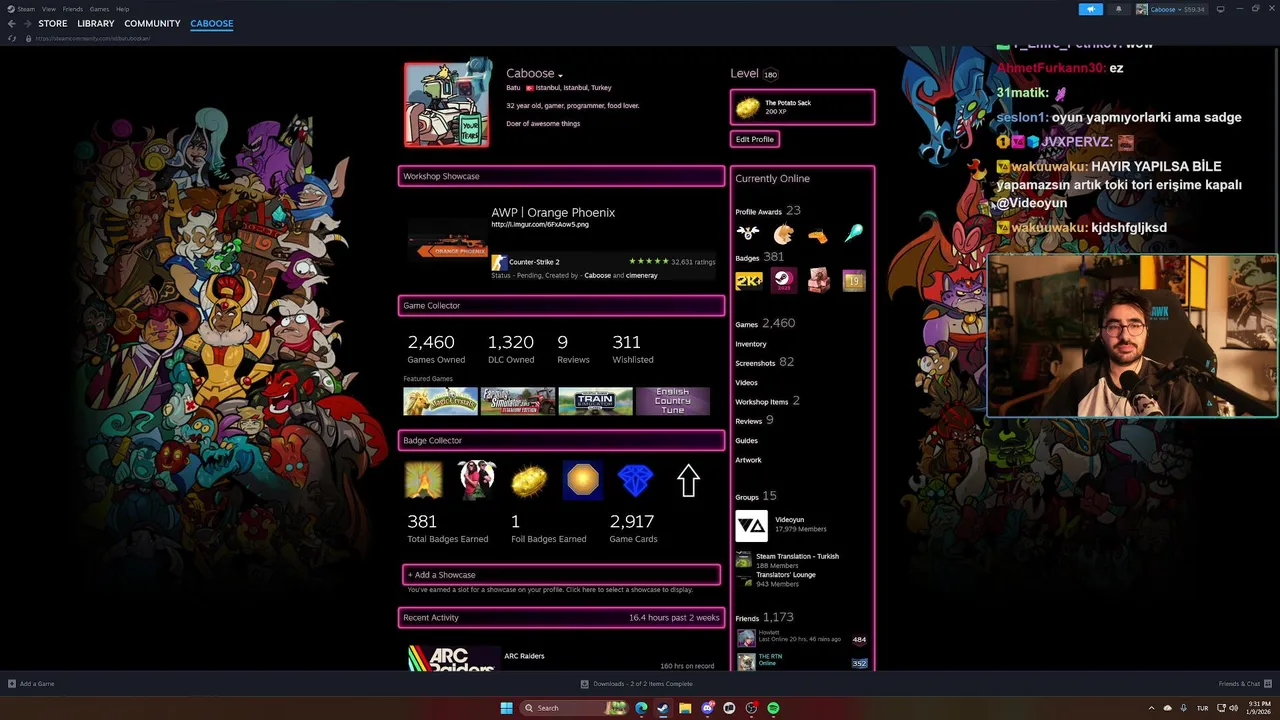Screen dimensions: 1280x720
Task: Open the Games menu
Action: pyautogui.click(x=99, y=9)
